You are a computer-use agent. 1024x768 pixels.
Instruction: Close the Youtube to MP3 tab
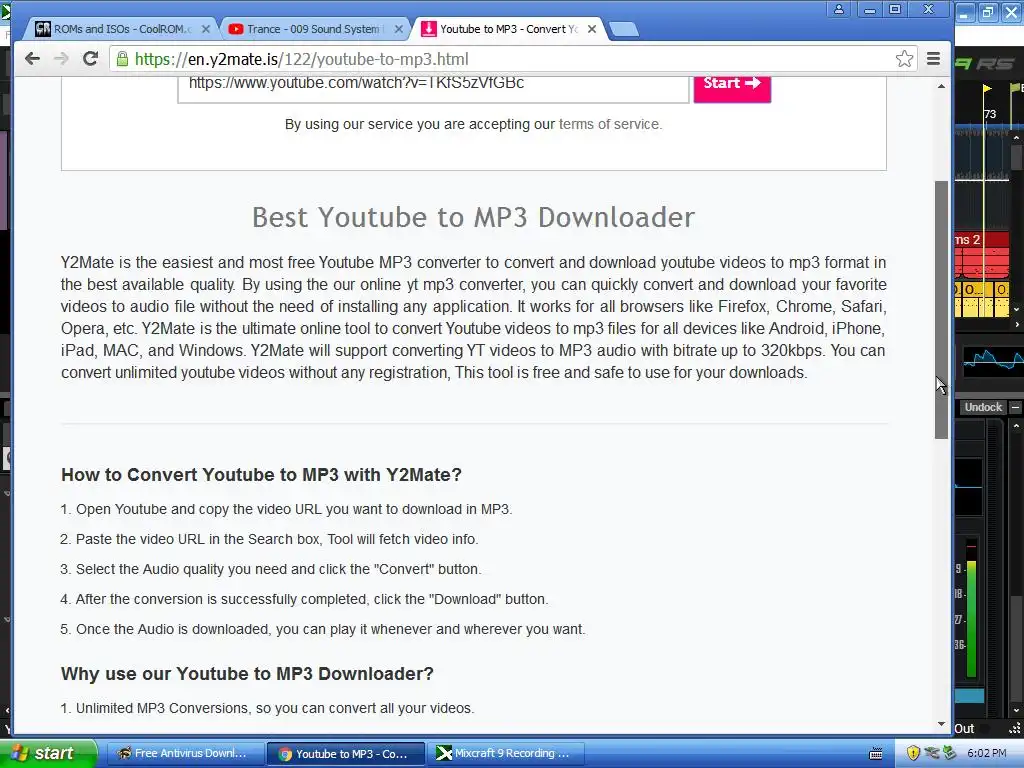coord(592,29)
